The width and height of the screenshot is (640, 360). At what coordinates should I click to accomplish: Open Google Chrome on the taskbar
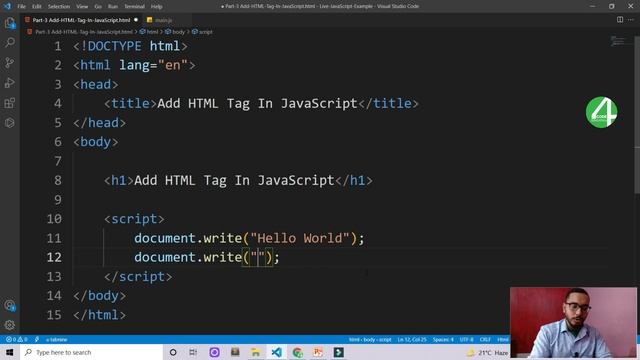pyautogui.click(x=297, y=352)
